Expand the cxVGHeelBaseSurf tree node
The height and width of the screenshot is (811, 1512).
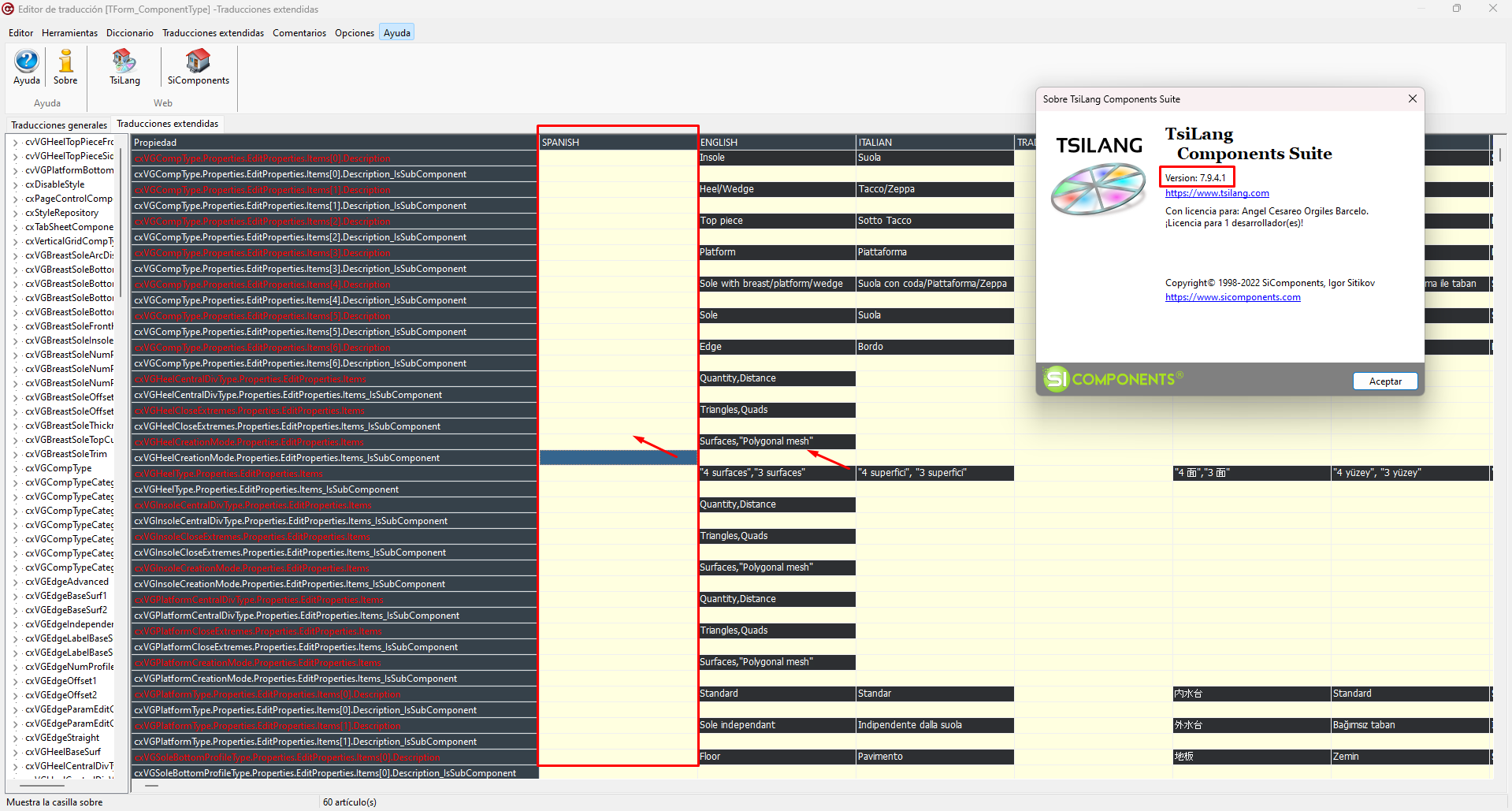pos(16,752)
